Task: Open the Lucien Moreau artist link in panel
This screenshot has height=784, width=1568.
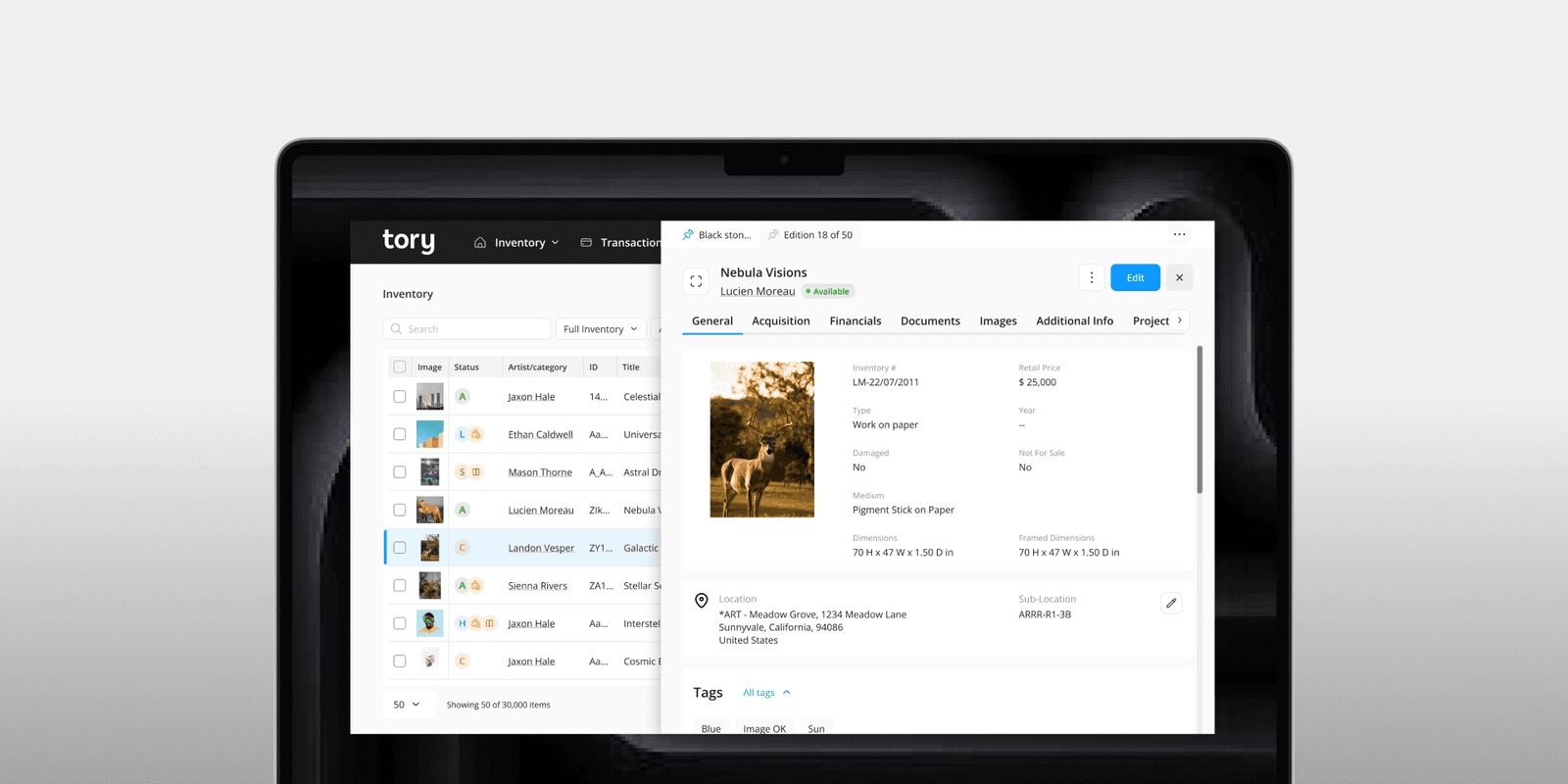Action: click(758, 291)
